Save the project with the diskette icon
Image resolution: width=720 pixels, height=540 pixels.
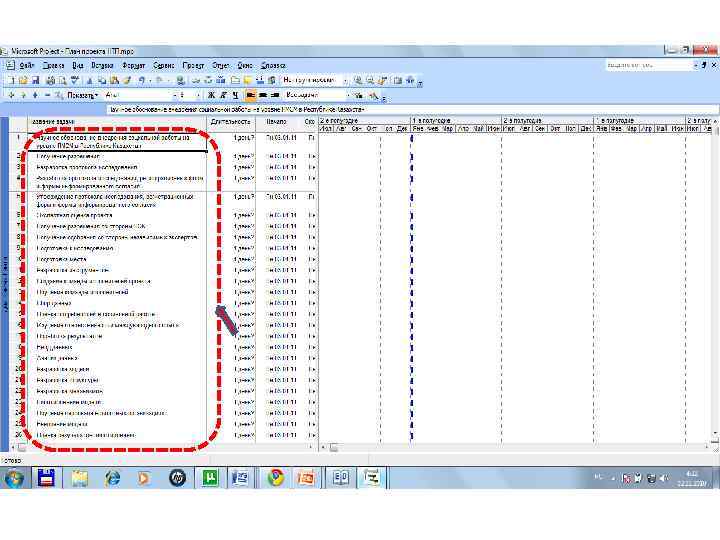point(35,80)
